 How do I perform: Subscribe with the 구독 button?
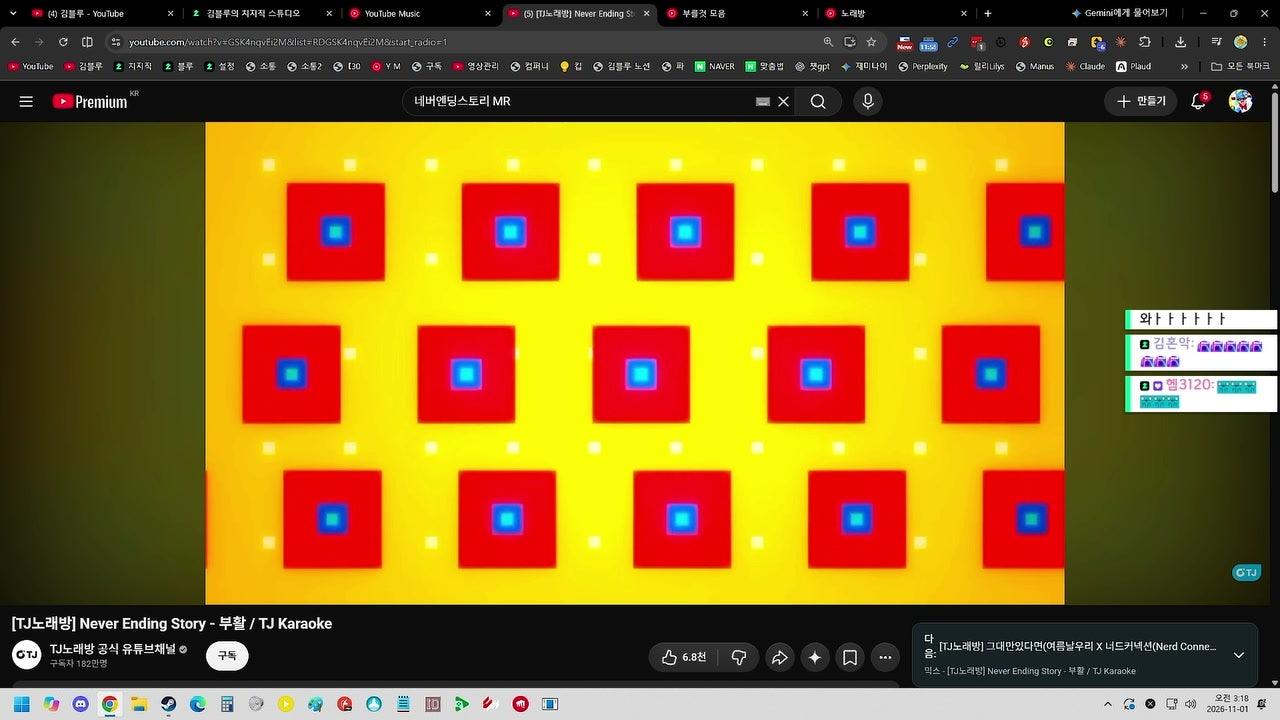click(x=227, y=656)
